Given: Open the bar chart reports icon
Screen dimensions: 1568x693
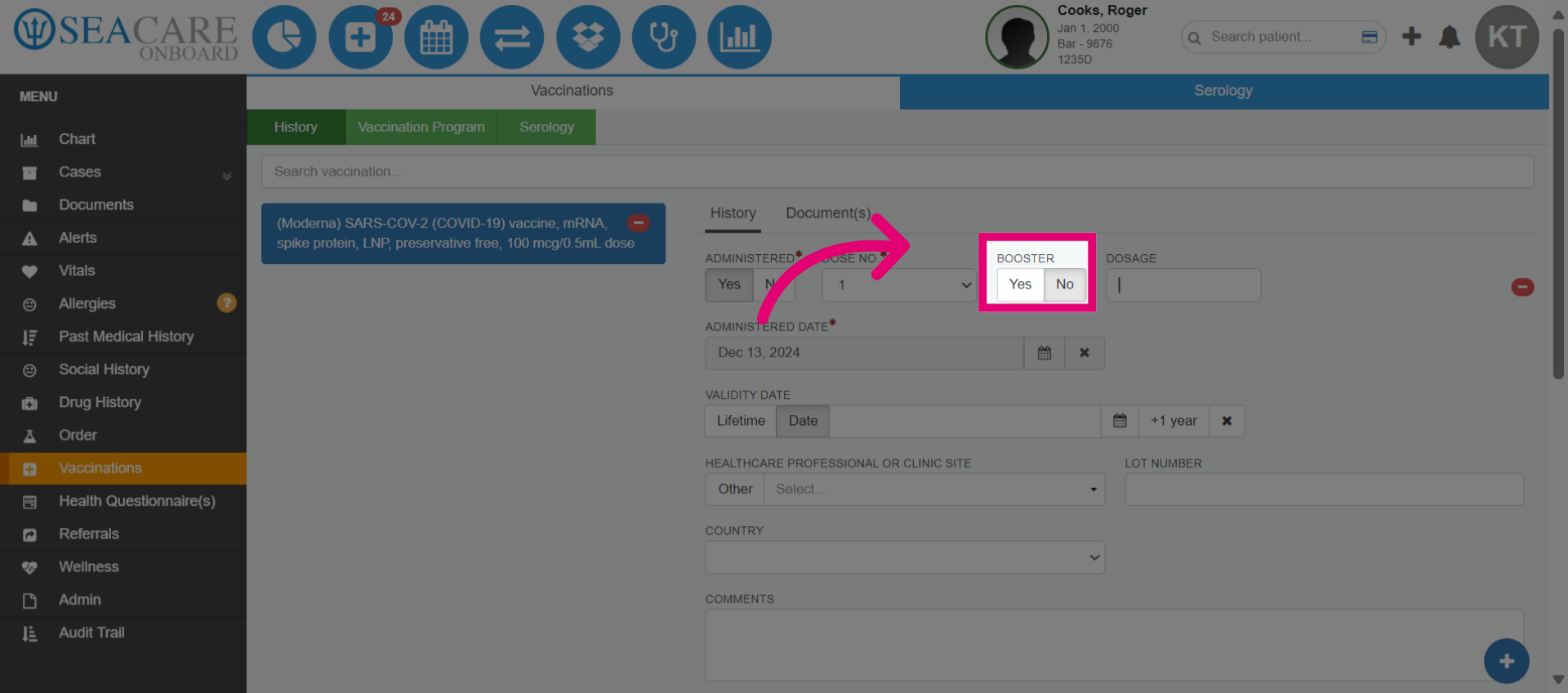Looking at the screenshot, I should point(739,37).
